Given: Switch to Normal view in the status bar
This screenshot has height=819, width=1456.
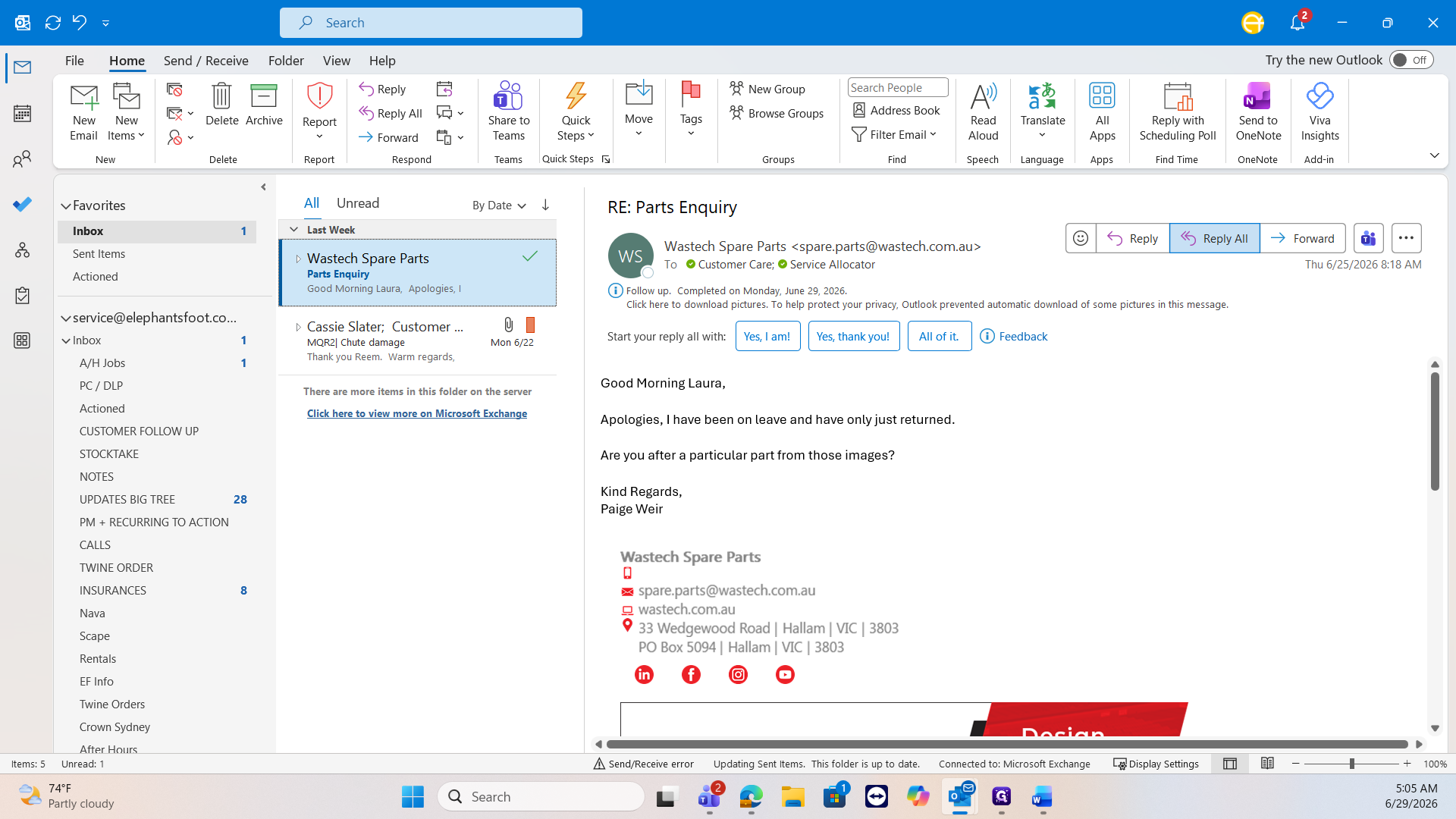Looking at the screenshot, I should click(x=1230, y=764).
